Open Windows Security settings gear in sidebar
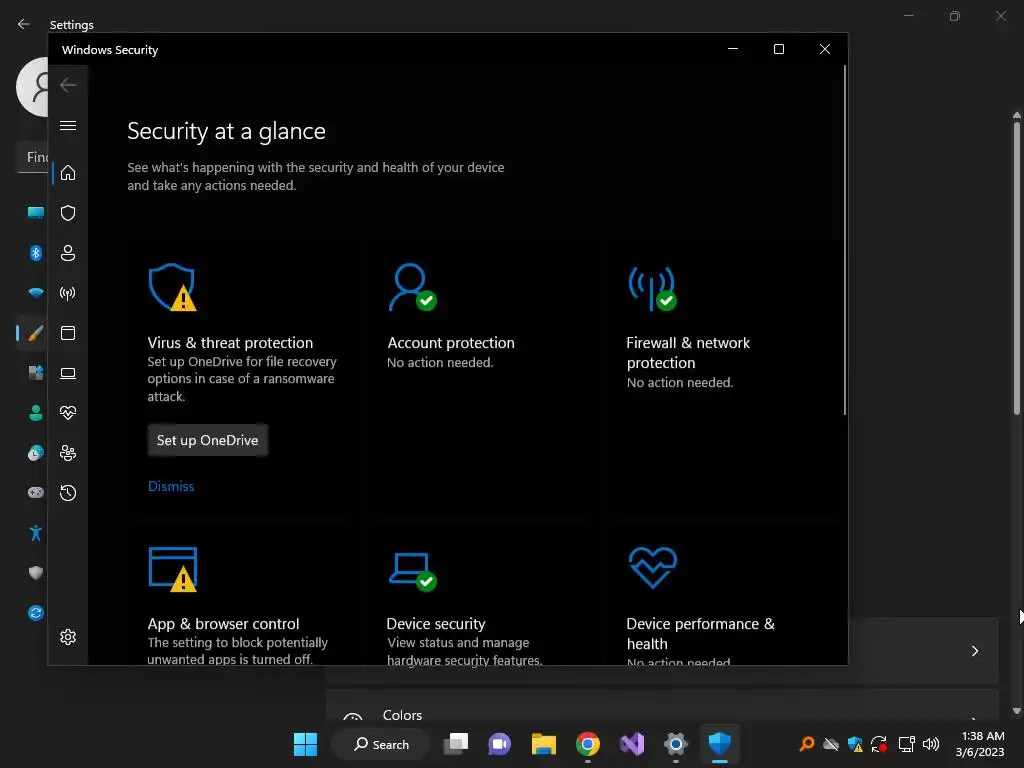Viewport: 1024px width, 768px height. click(68, 637)
